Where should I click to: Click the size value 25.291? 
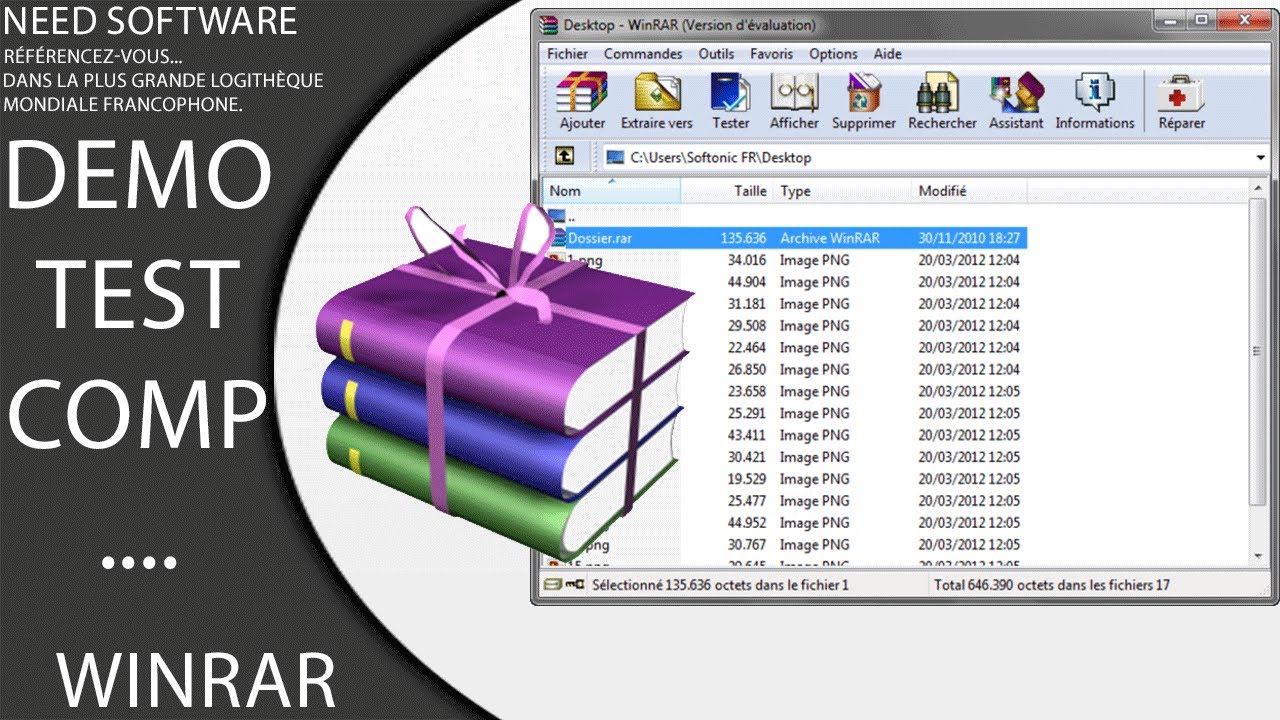click(747, 414)
